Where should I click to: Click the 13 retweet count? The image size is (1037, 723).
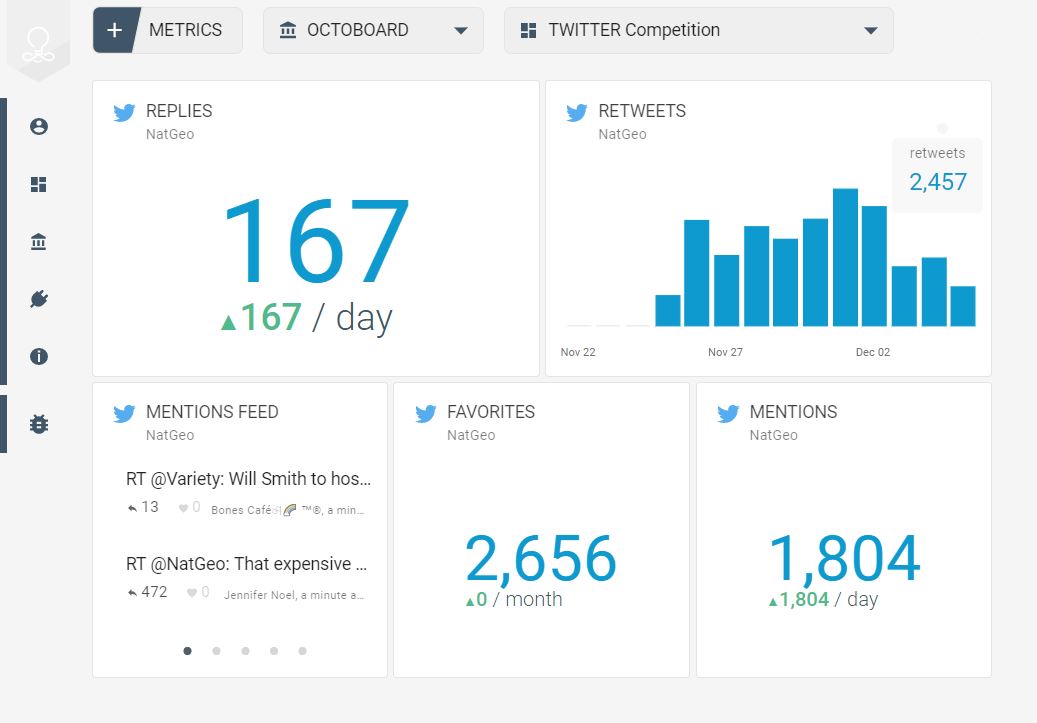tap(150, 507)
